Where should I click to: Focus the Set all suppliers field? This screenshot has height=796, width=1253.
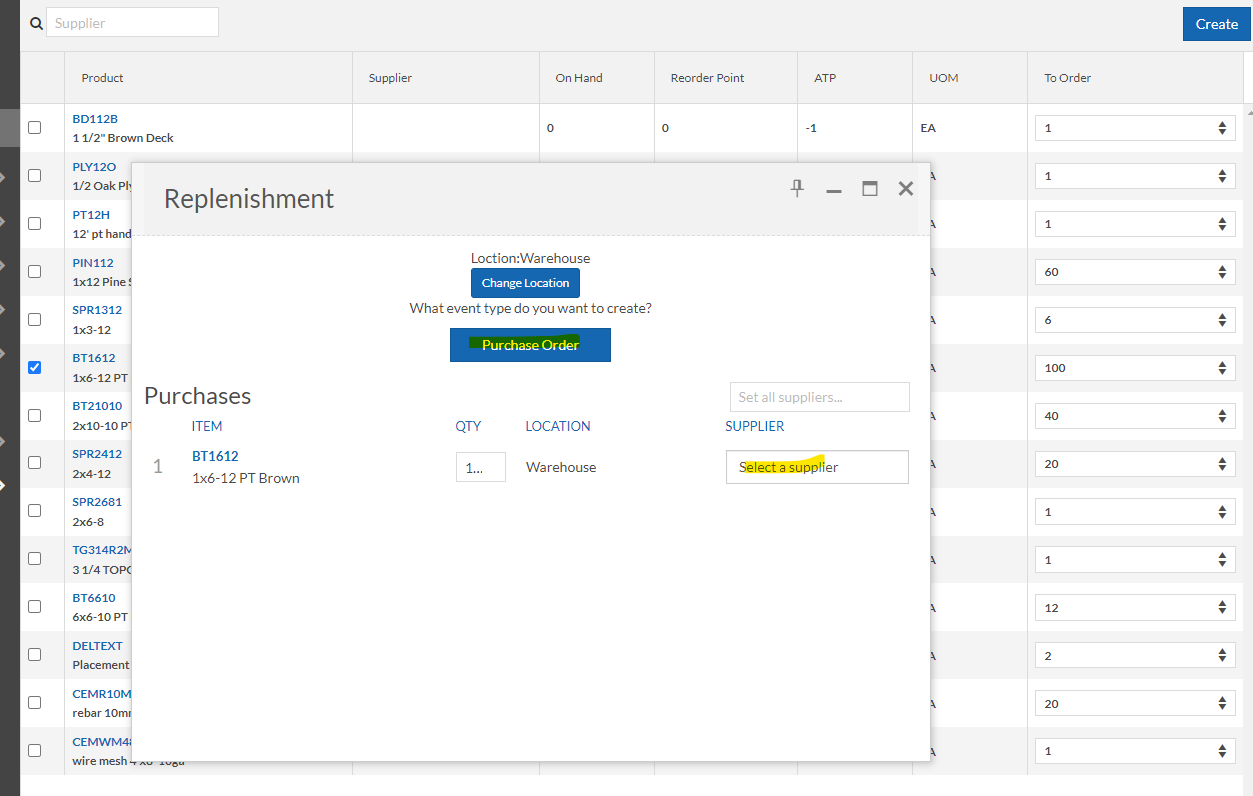click(x=820, y=397)
